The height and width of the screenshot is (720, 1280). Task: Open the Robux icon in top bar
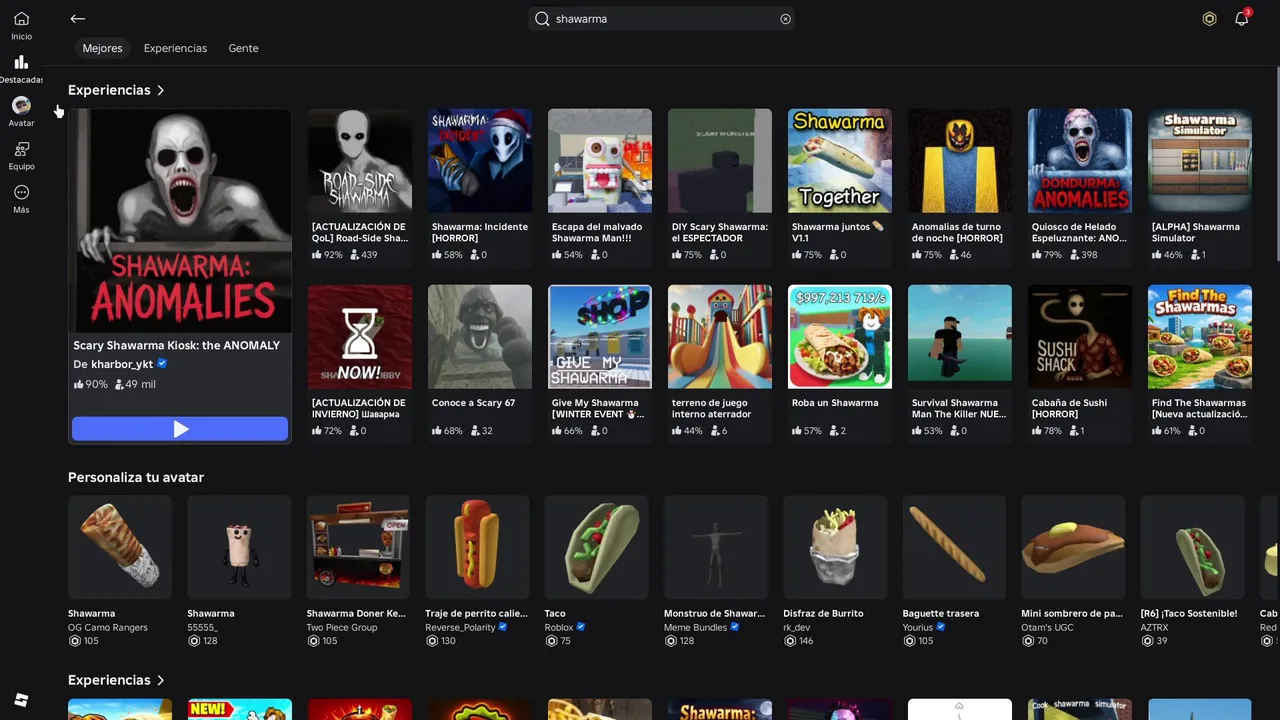[x=1209, y=19]
